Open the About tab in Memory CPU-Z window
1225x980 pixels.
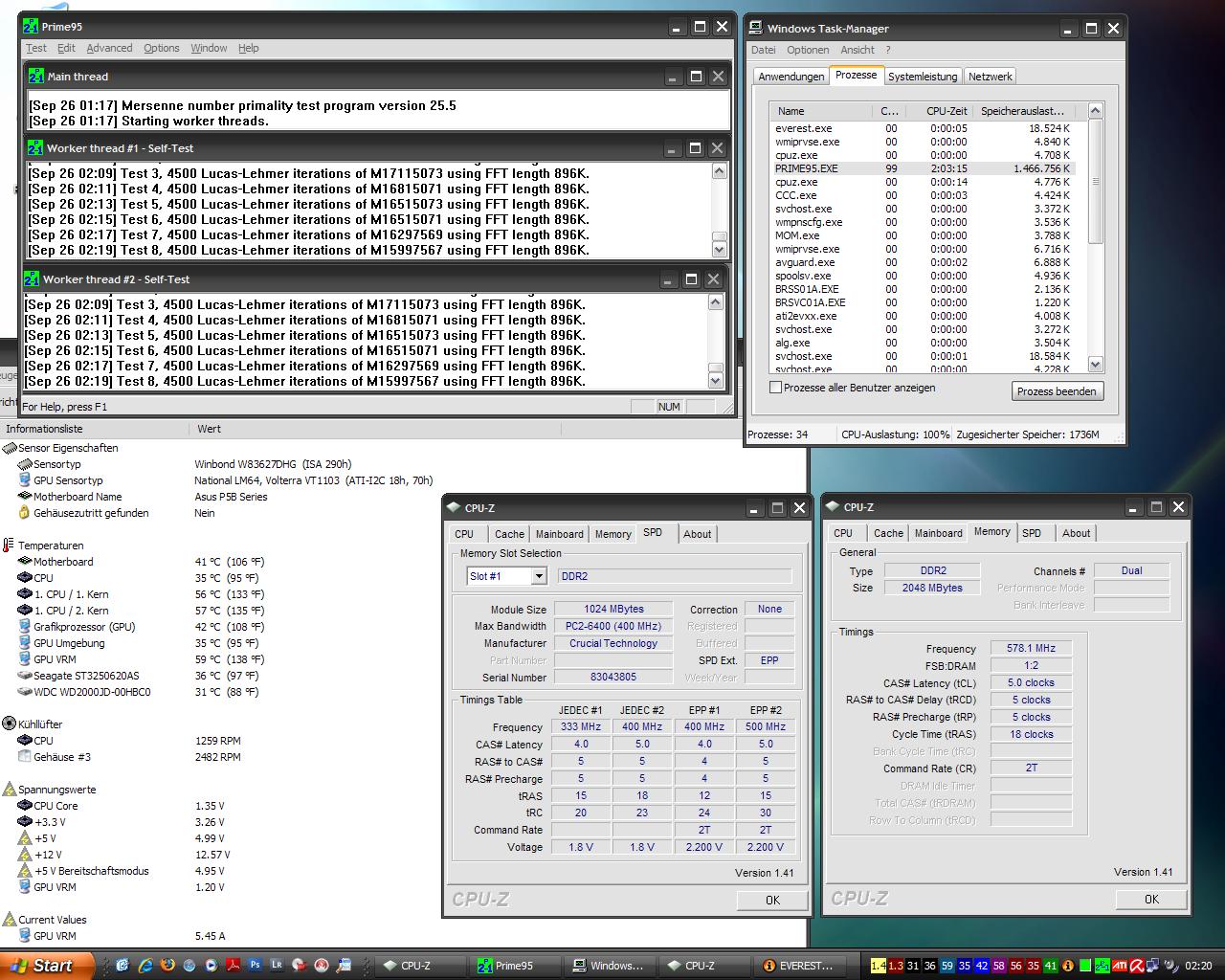[x=1077, y=533]
